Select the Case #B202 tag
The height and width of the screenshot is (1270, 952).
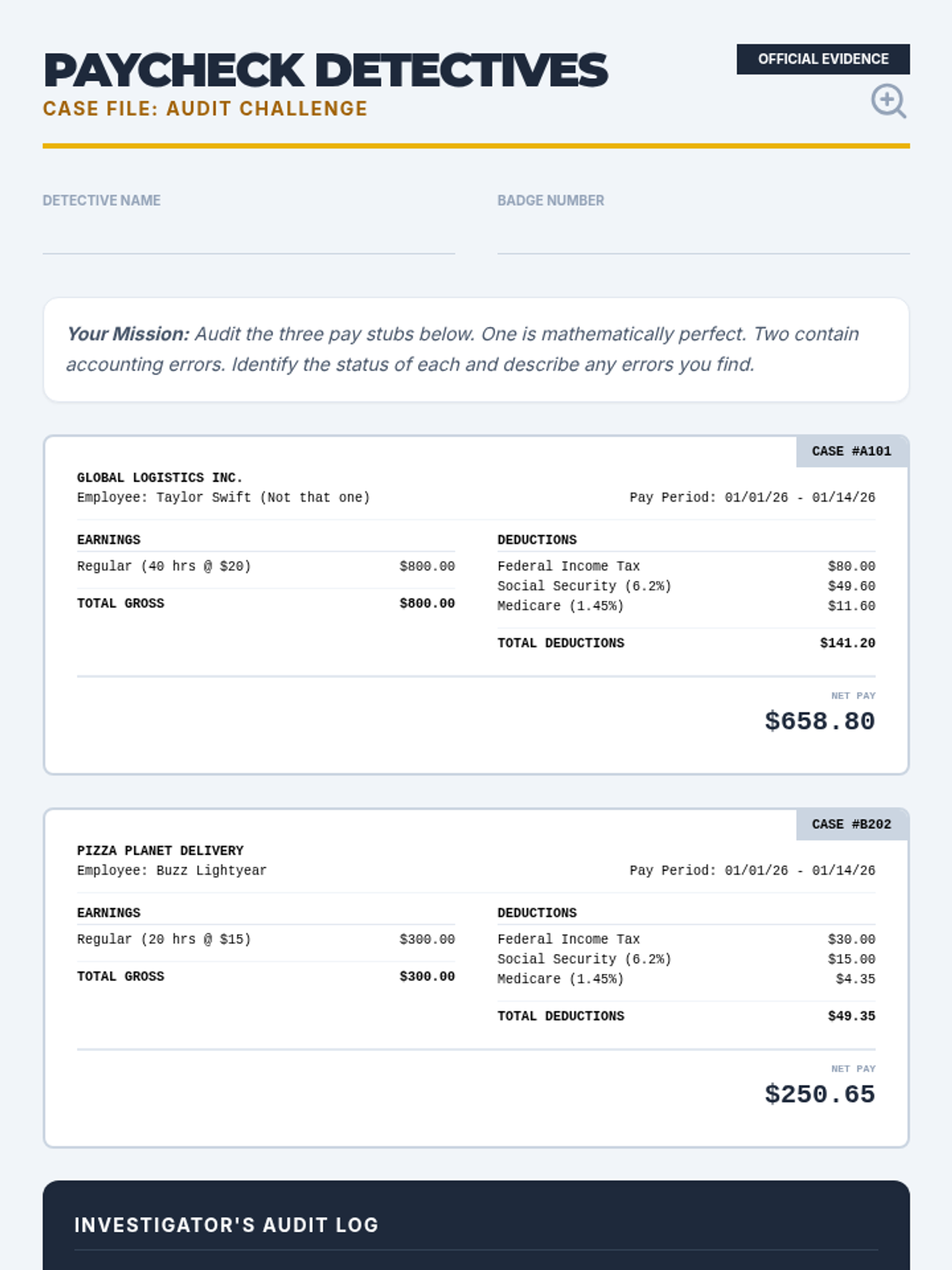tap(851, 825)
